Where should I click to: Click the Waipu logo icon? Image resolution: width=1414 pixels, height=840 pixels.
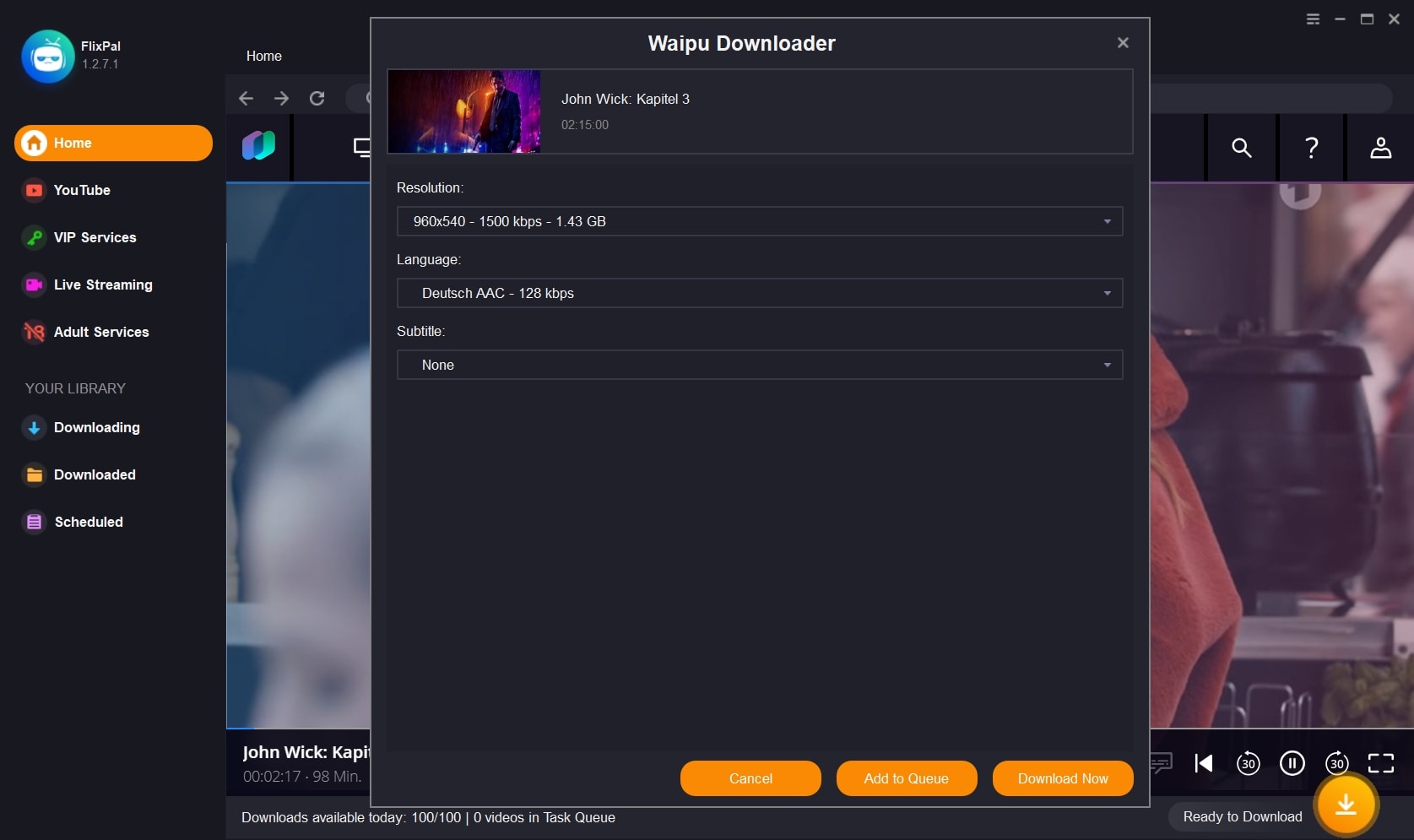point(258,145)
